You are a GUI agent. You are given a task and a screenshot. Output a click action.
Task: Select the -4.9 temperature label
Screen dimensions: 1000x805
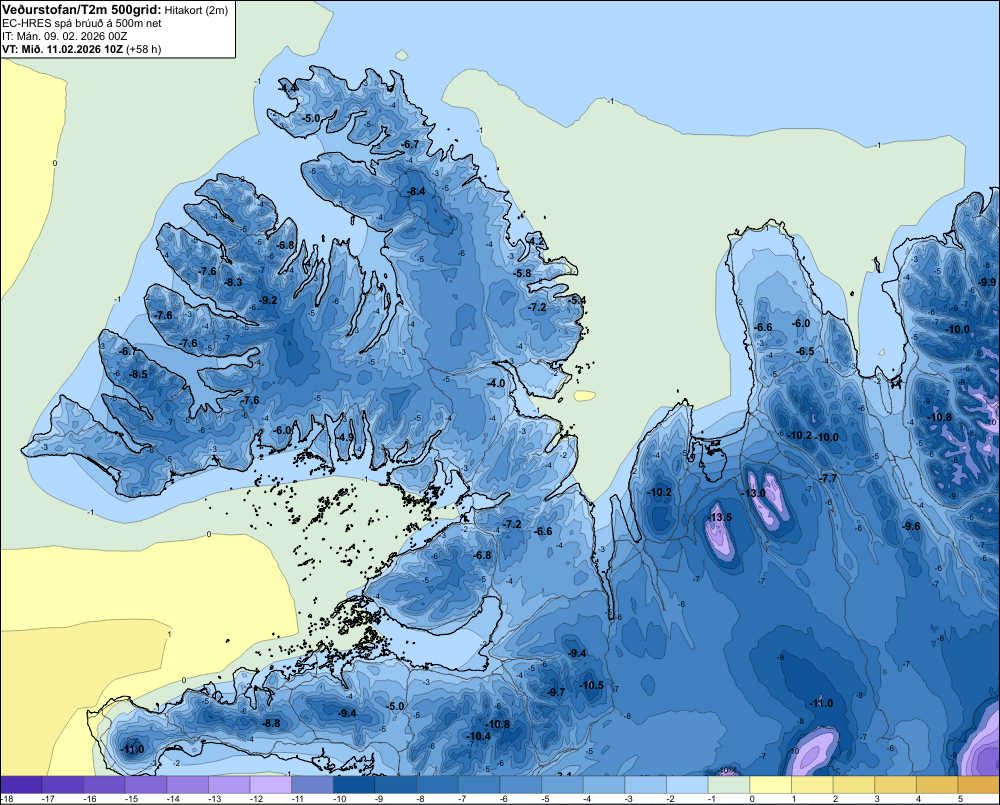[346, 437]
